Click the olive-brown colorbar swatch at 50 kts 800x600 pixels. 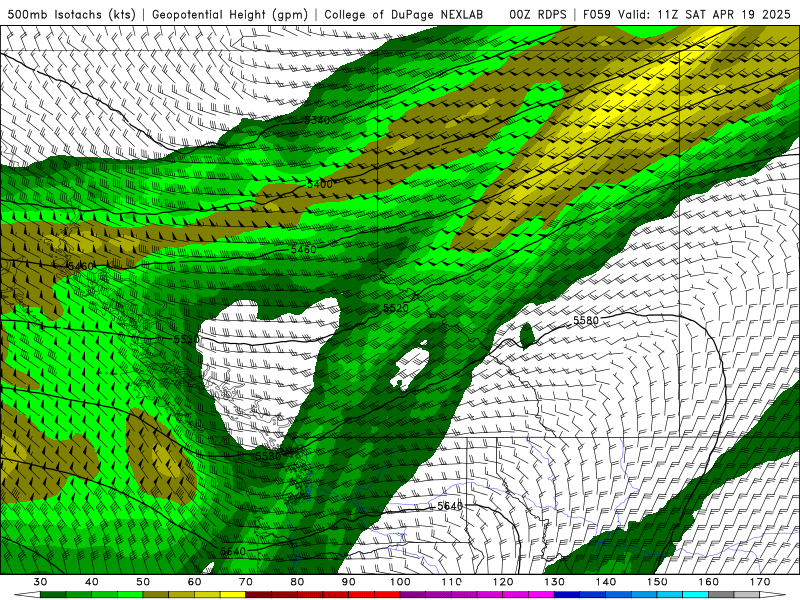point(156,595)
